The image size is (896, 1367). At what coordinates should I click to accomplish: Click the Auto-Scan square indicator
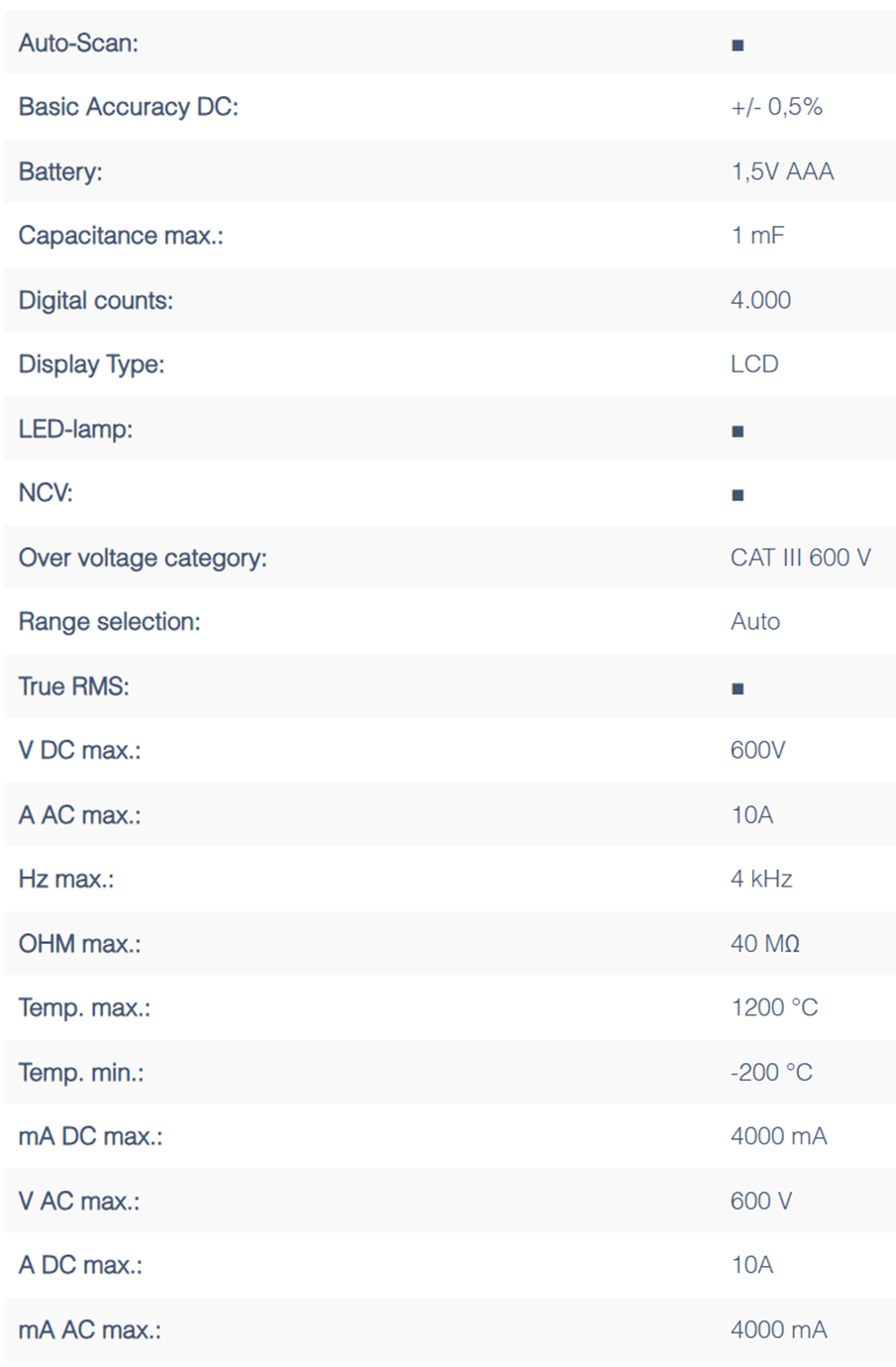[x=738, y=45]
